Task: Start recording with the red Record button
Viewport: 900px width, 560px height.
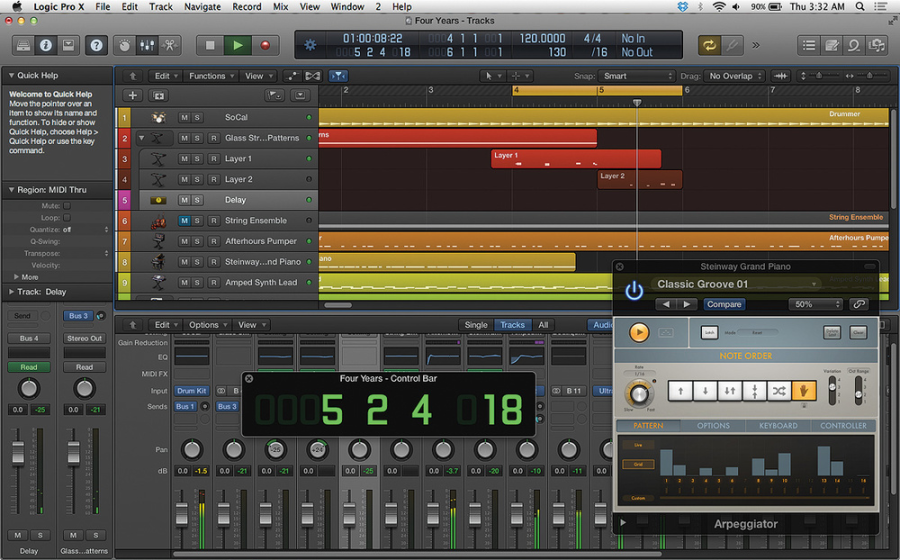Action: coord(265,45)
